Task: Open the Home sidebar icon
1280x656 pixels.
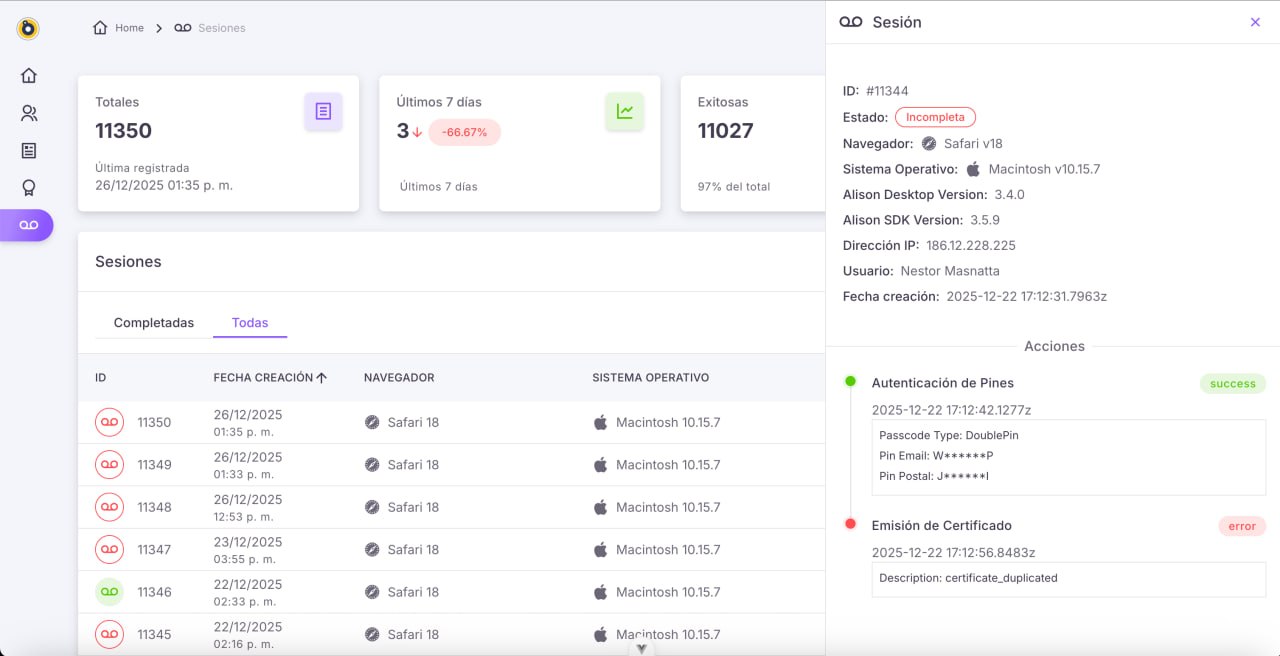Action: 29,76
